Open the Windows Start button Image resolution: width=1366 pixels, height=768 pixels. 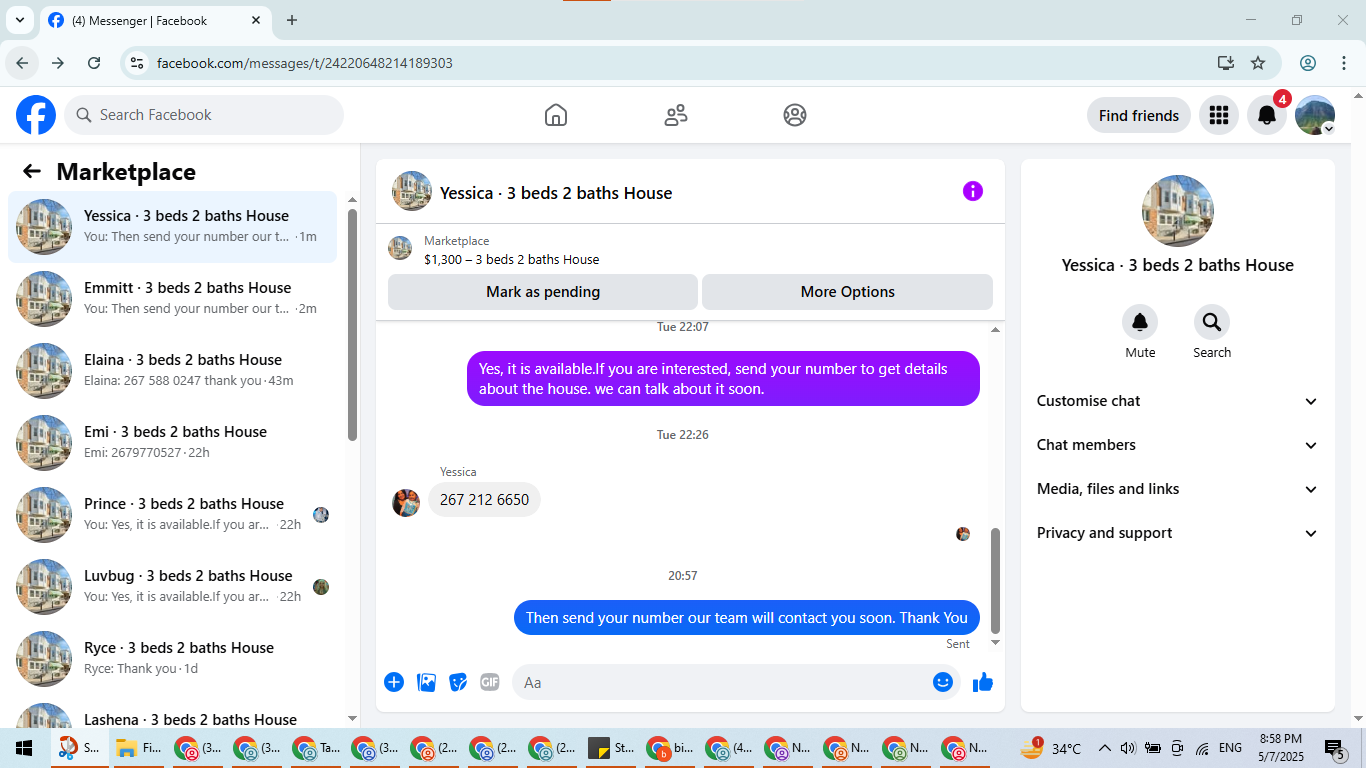tap(24, 748)
